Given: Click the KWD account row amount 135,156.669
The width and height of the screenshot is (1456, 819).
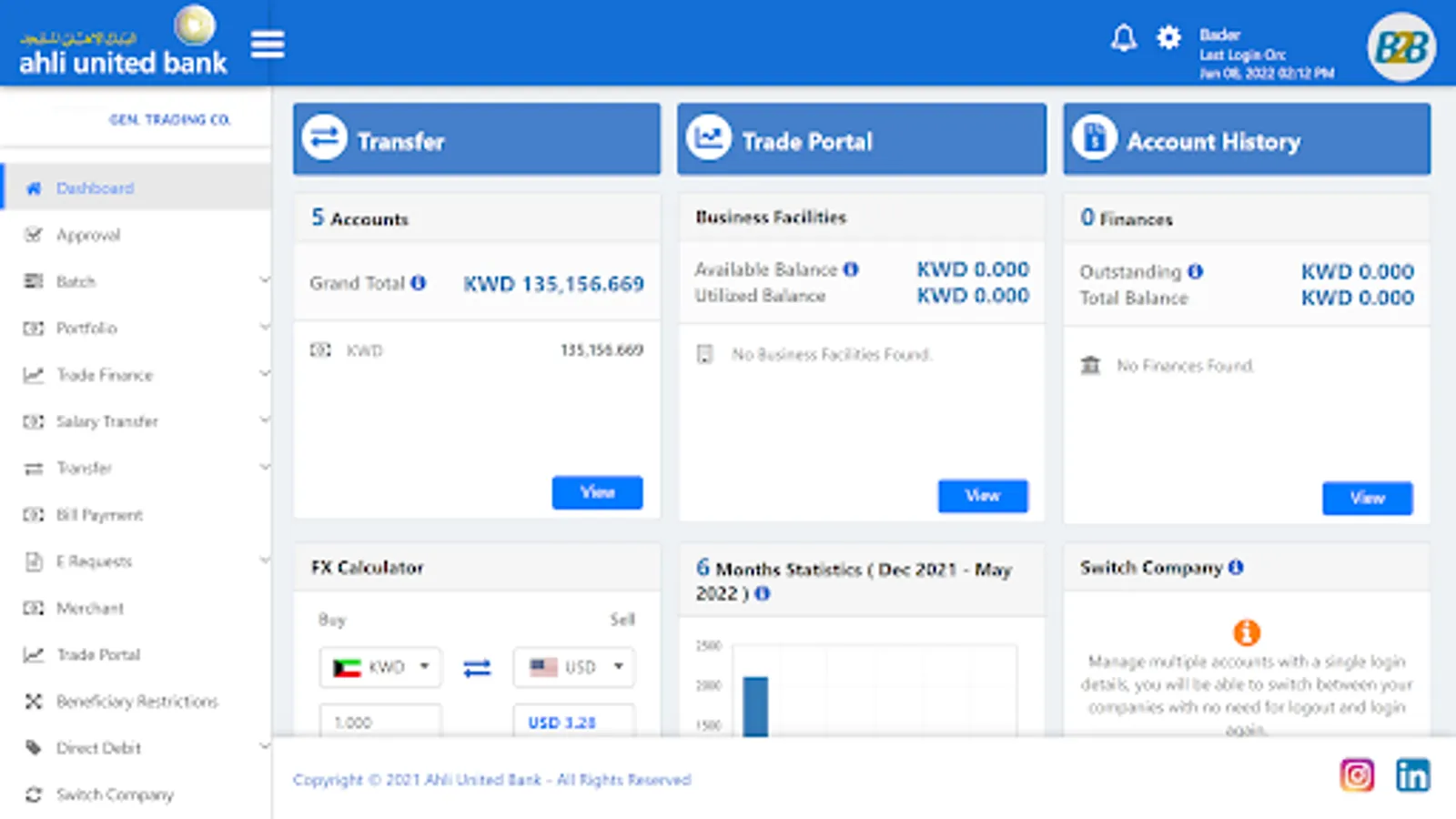Looking at the screenshot, I should [x=602, y=350].
